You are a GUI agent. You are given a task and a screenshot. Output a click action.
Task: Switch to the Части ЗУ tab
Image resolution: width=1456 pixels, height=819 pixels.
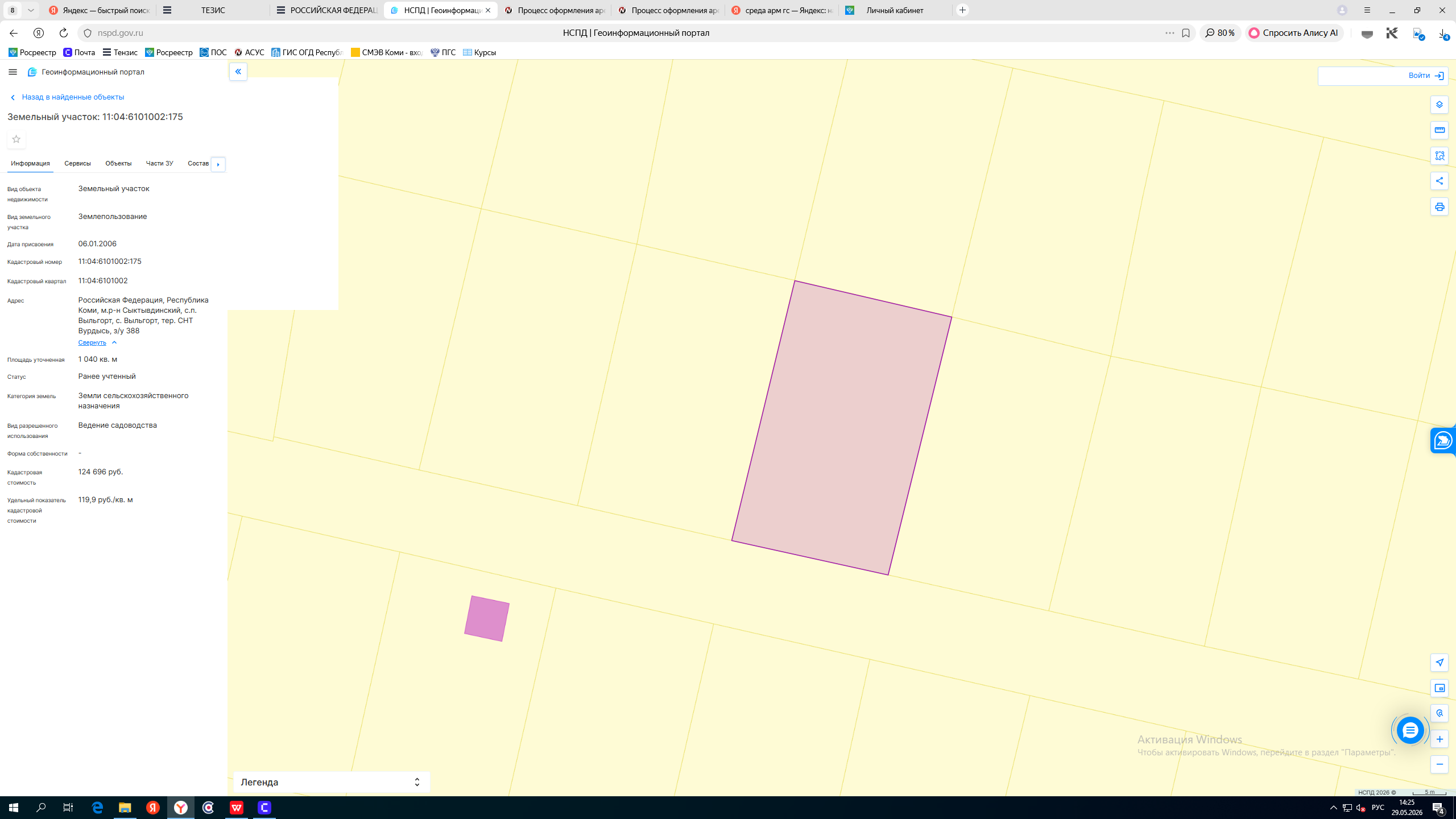click(159, 164)
